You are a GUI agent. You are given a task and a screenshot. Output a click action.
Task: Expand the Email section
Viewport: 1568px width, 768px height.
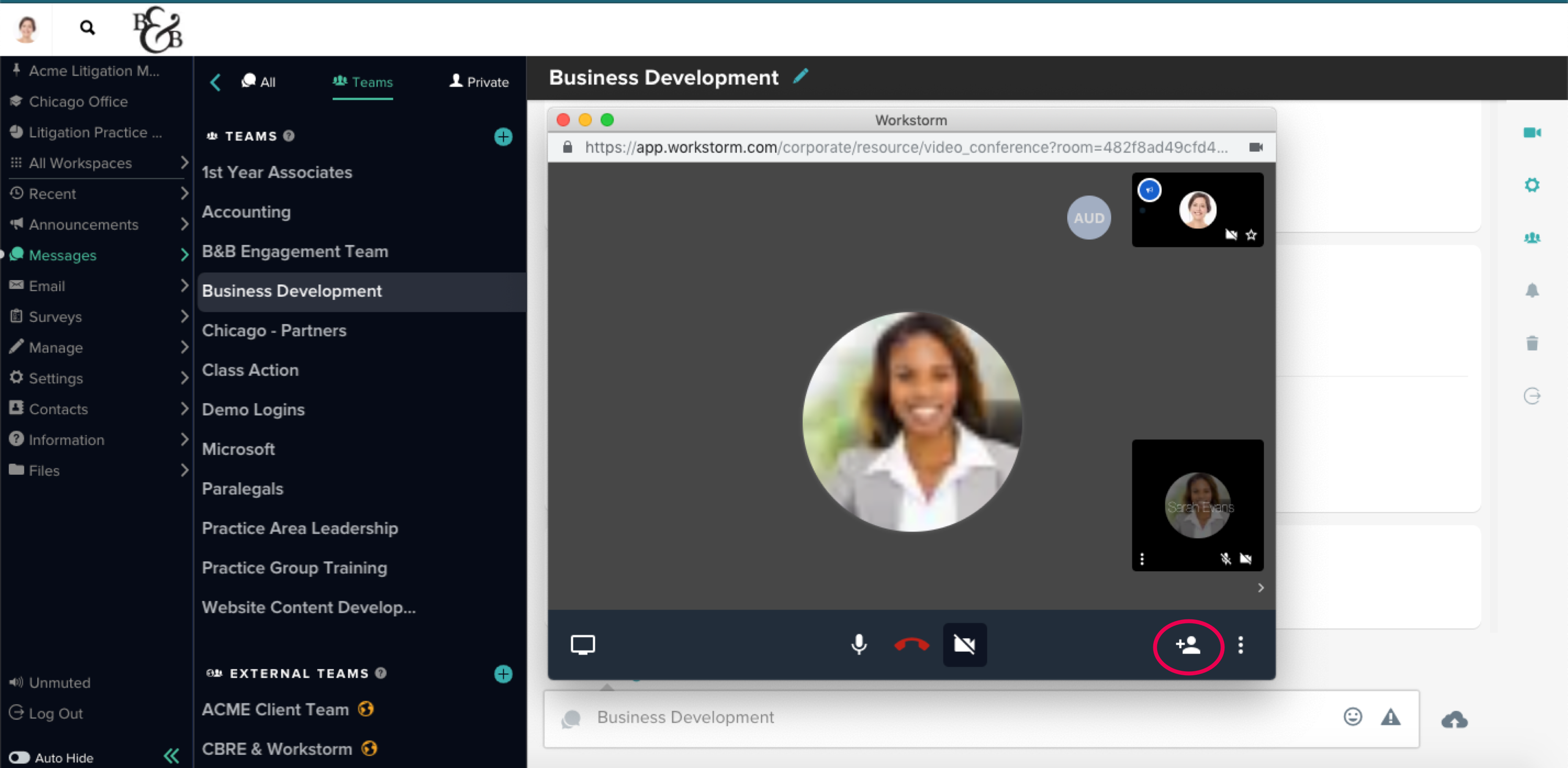pyautogui.click(x=184, y=286)
